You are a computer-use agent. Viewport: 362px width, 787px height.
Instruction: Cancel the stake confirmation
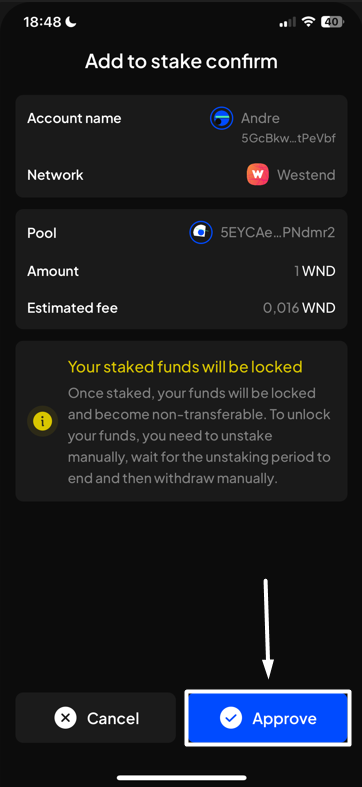[x=95, y=718]
